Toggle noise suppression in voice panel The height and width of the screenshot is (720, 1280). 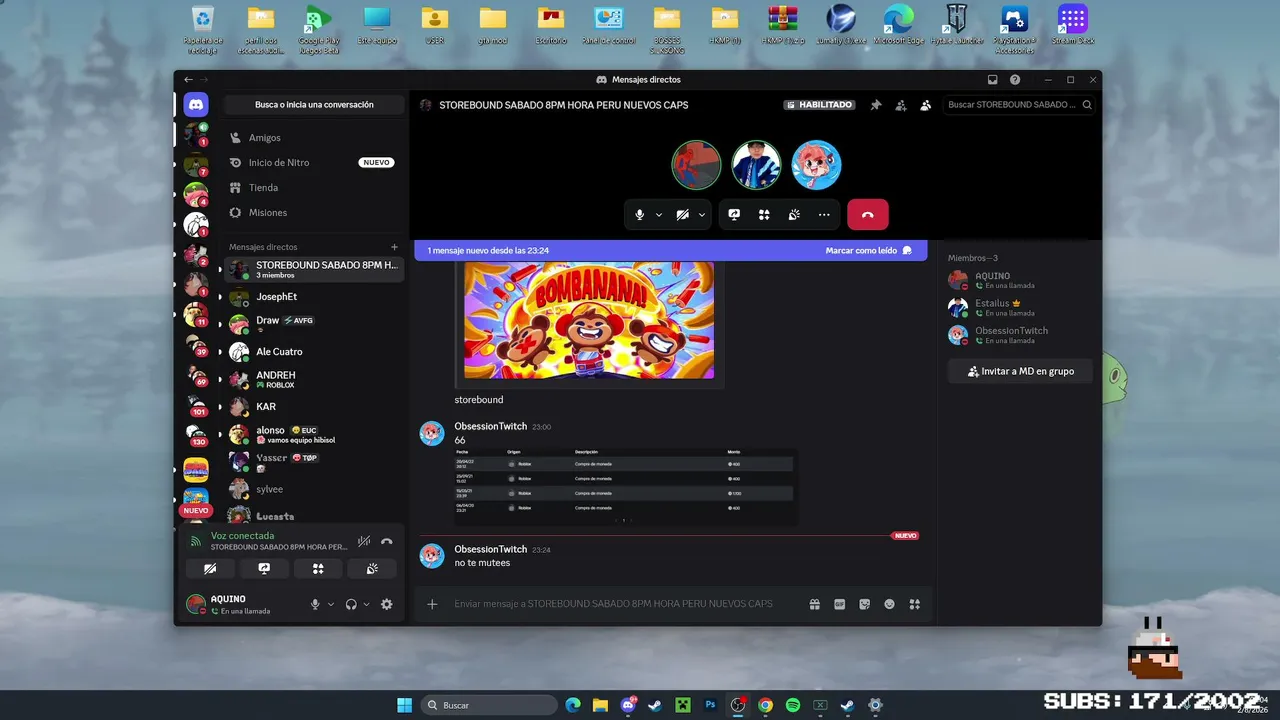(364, 541)
